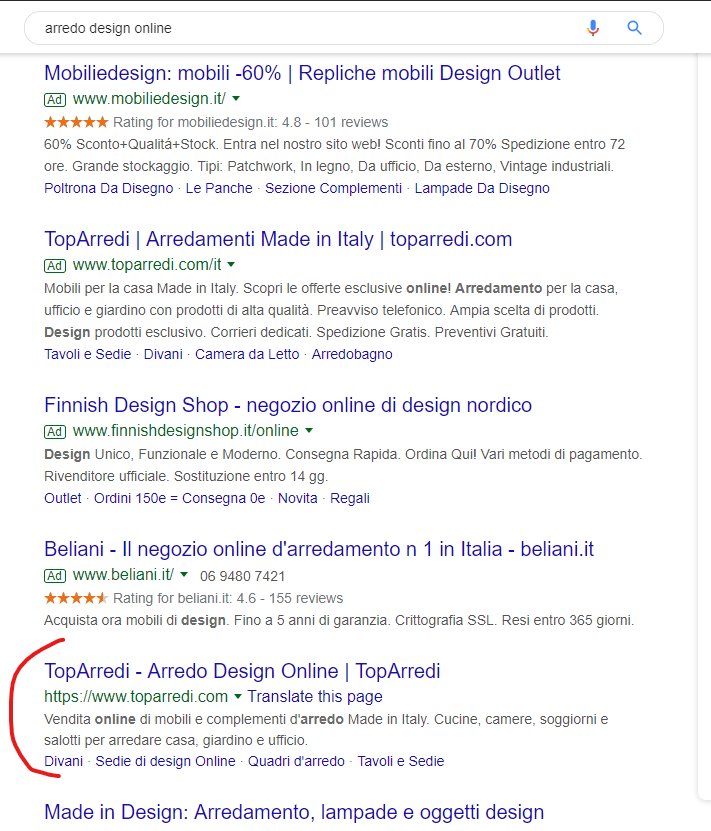The height and width of the screenshot is (831, 711).
Task: Click the green URL www.toparredi.com/it
Action: (x=147, y=264)
